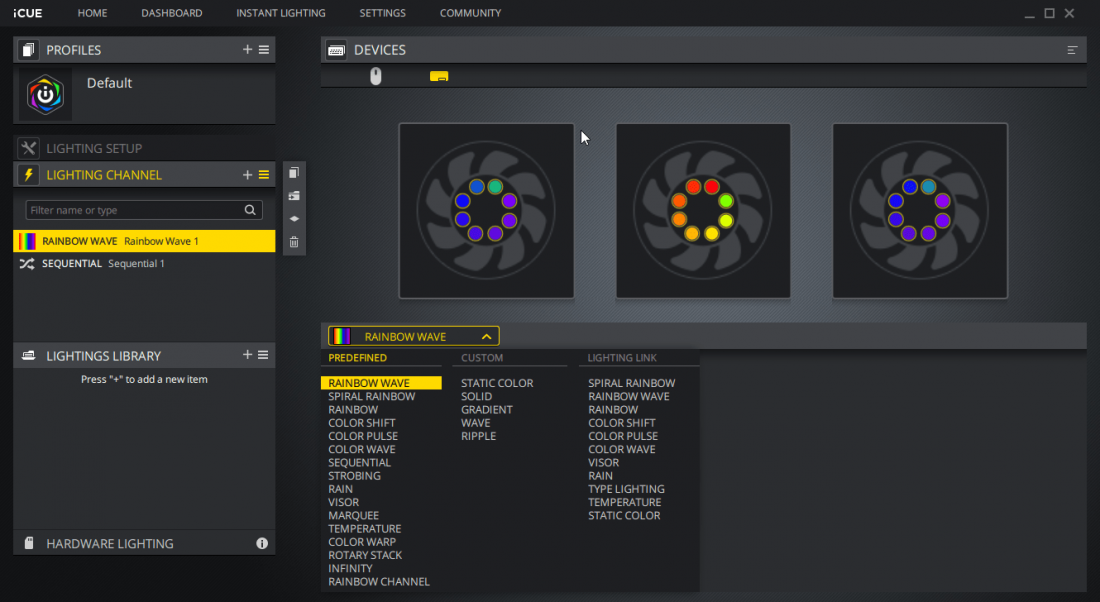Open the Lighting Channel options menu

[x=264, y=175]
